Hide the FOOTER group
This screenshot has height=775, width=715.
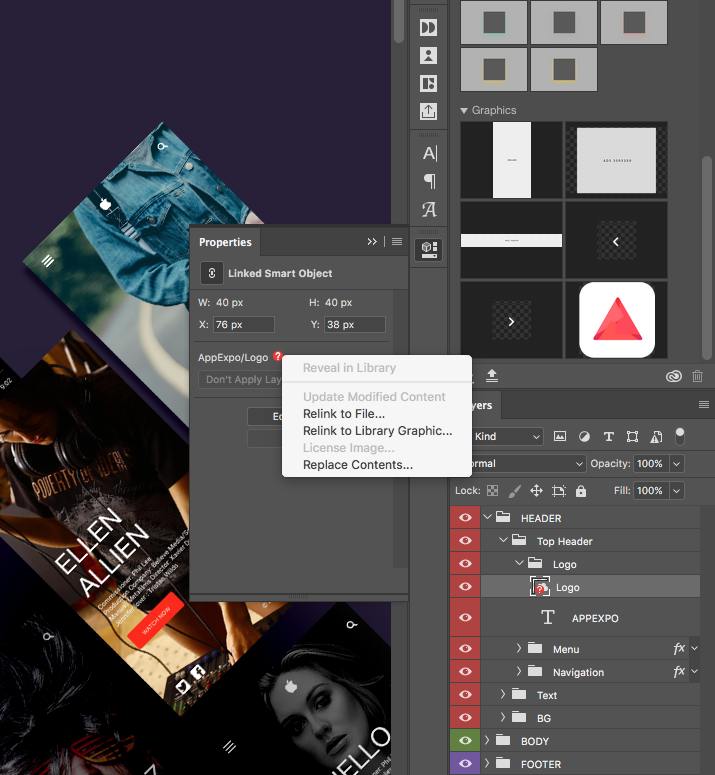click(x=465, y=764)
